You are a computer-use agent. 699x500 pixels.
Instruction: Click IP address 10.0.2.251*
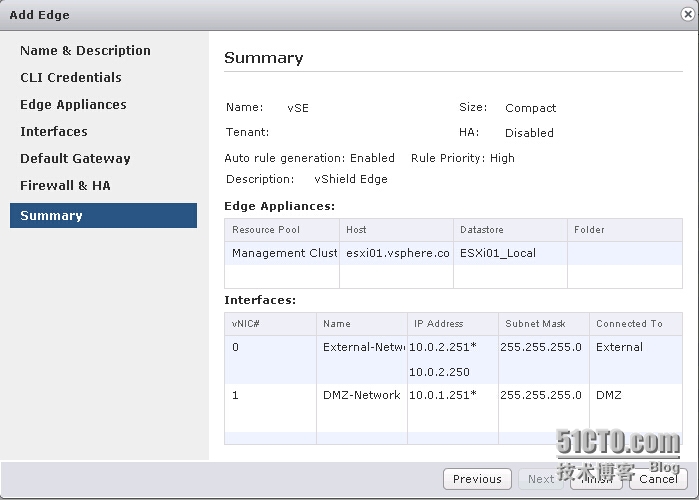click(443, 347)
